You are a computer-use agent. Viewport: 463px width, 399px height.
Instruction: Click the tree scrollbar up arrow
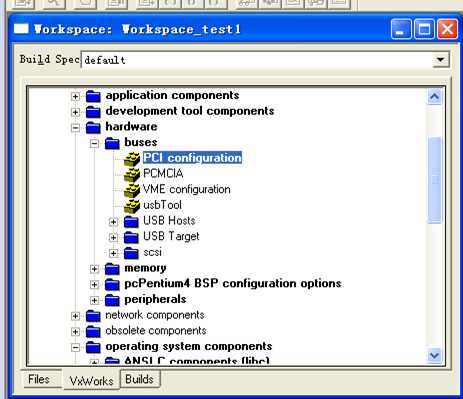(434, 97)
